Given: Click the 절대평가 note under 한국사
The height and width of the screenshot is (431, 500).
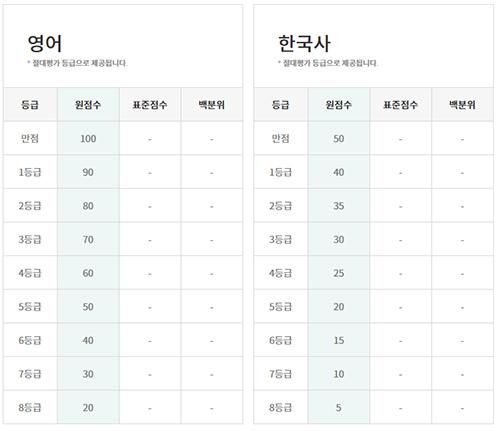Looking at the screenshot, I should coord(328,63).
